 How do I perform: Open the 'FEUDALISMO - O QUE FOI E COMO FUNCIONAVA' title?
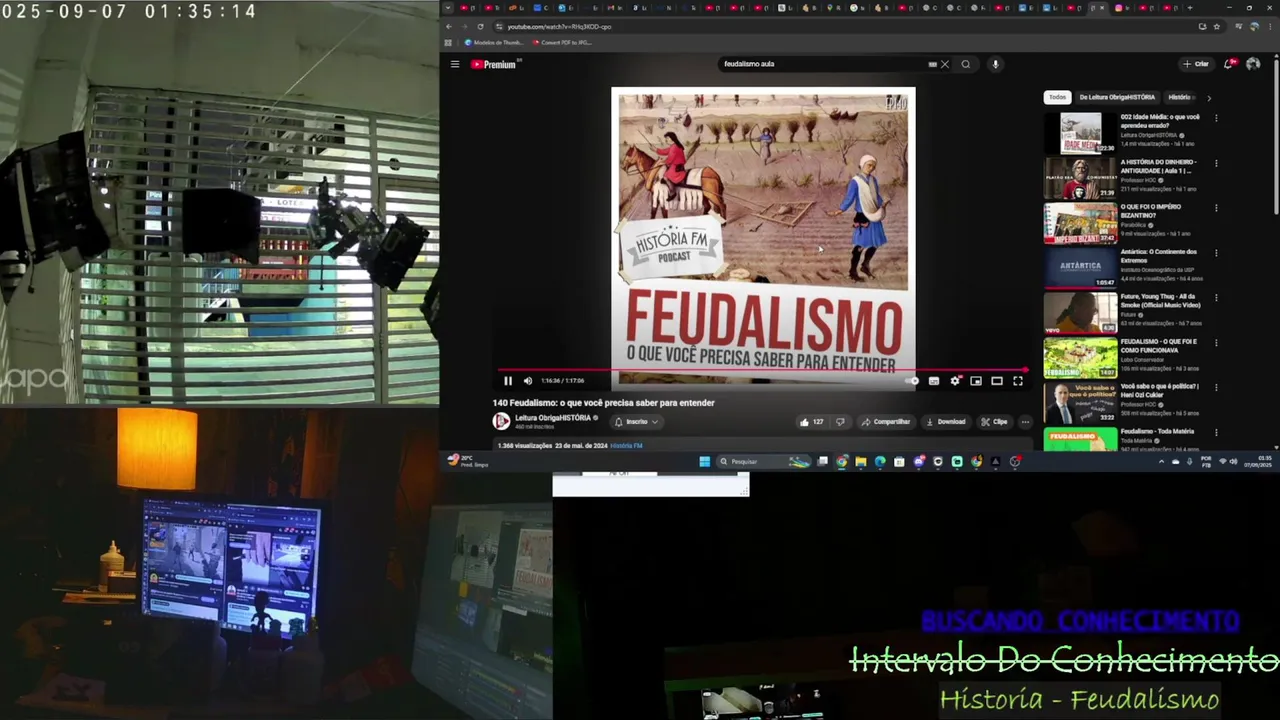(x=1159, y=346)
